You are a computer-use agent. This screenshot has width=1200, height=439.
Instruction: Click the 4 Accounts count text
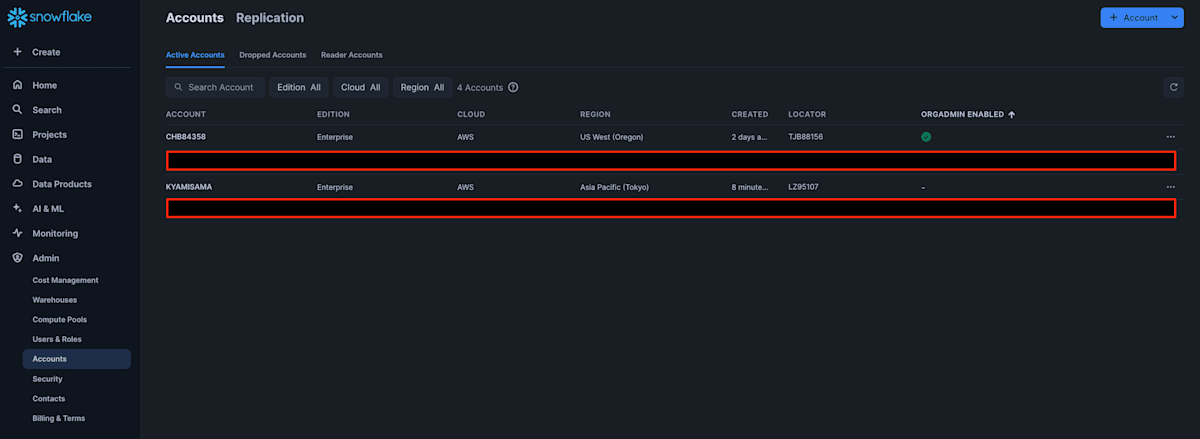click(x=480, y=88)
